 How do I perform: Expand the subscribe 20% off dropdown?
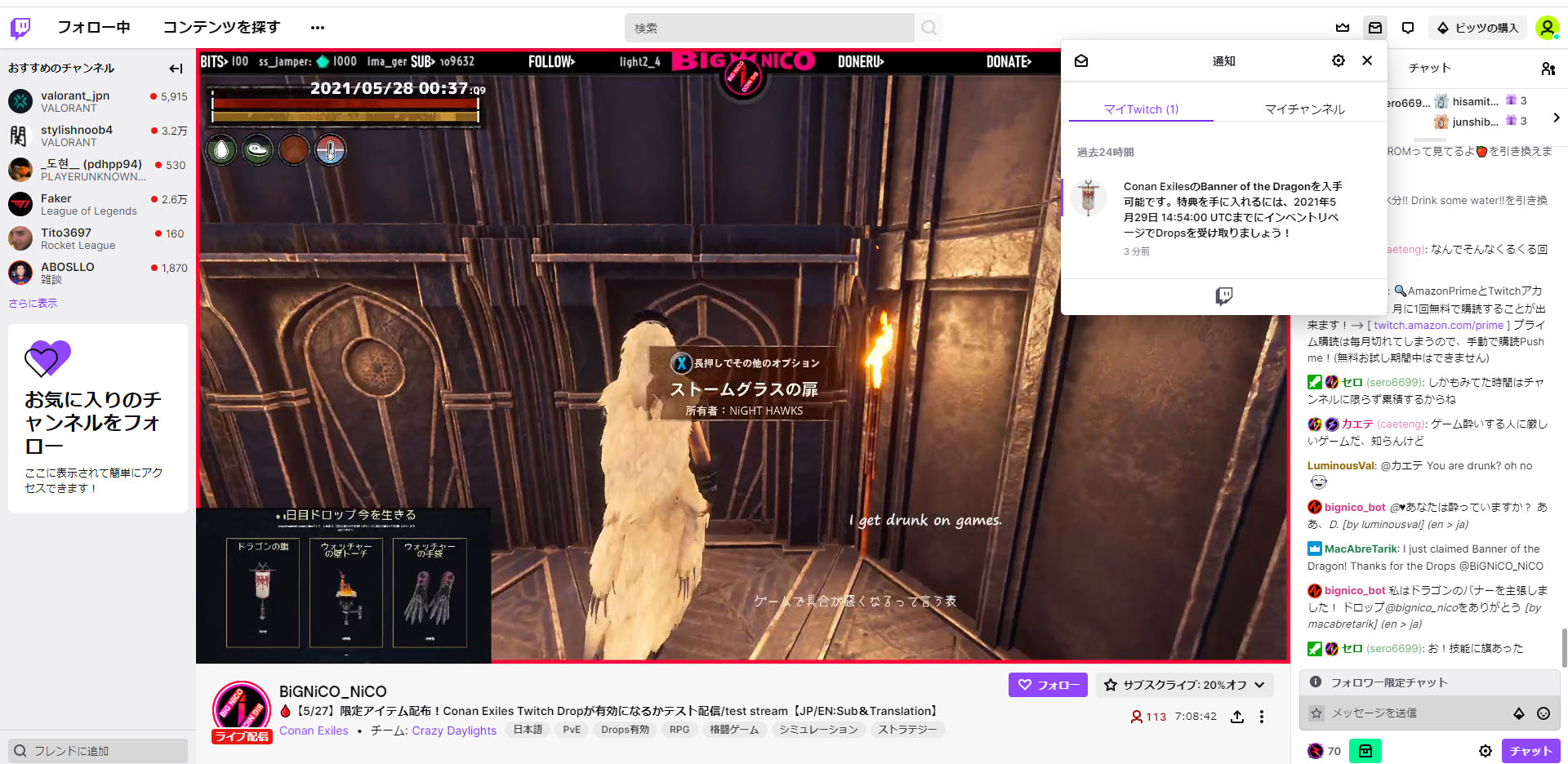point(1184,685)
